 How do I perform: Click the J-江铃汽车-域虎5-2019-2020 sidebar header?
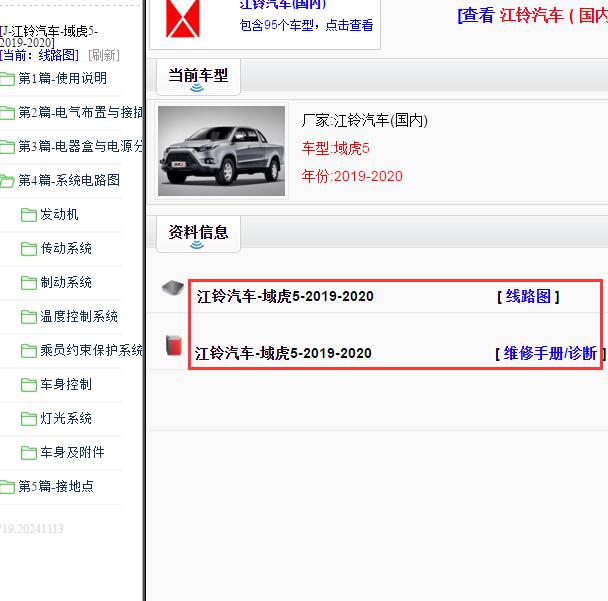click(49, 37)
